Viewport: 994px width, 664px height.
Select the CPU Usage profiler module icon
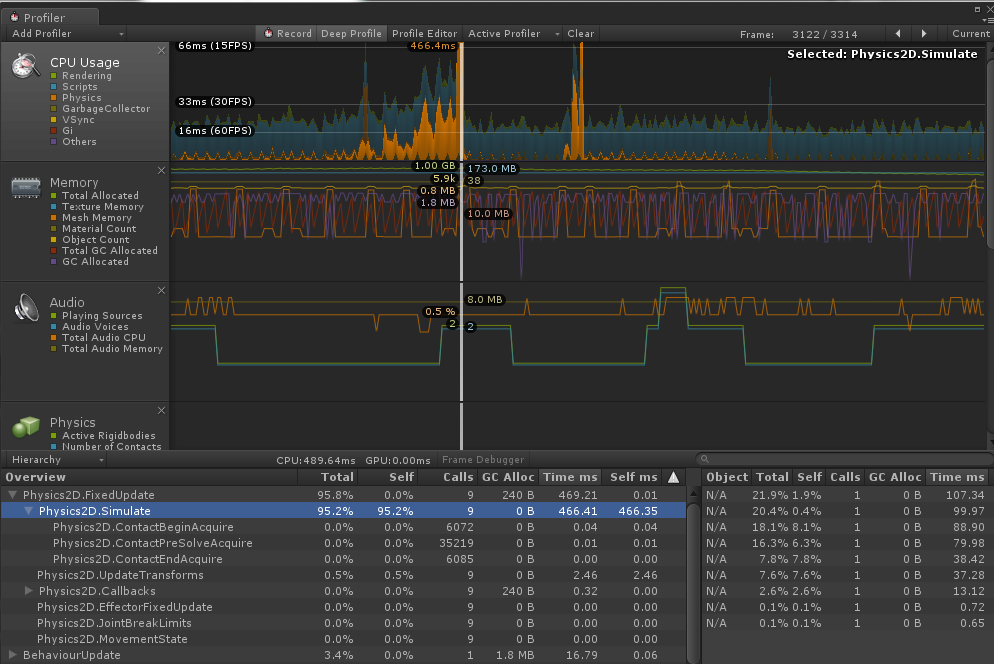tap(25, 68)
